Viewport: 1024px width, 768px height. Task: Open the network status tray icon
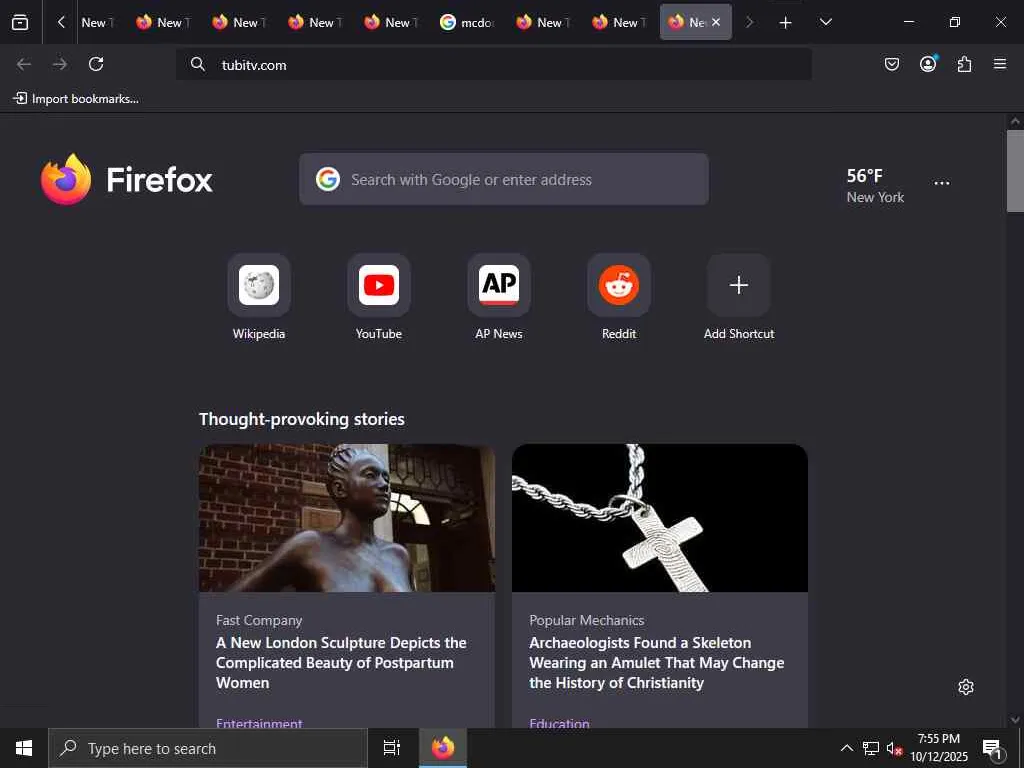pos(871,748)
